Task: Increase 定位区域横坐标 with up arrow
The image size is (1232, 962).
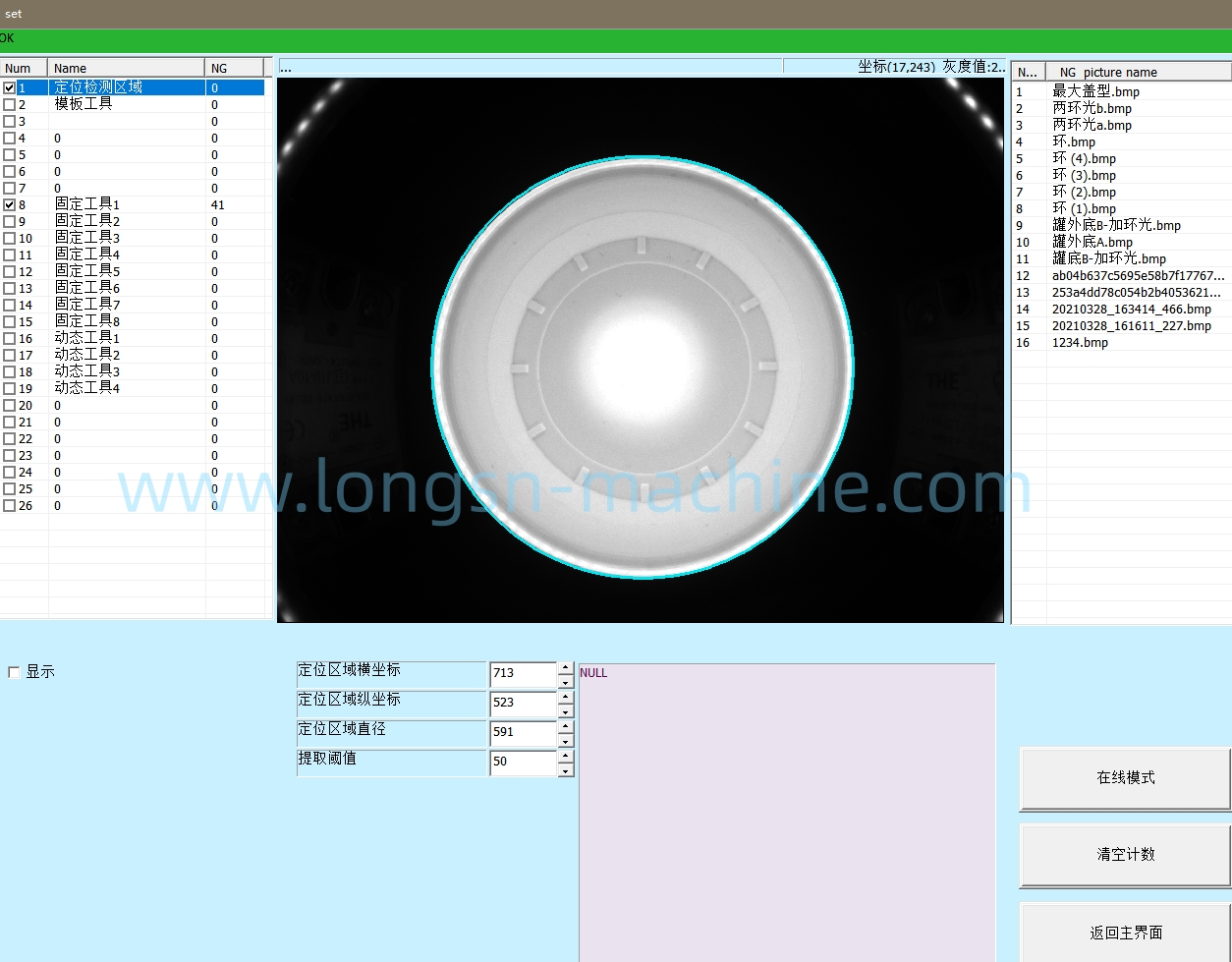Action: click(x=565, y=667)
